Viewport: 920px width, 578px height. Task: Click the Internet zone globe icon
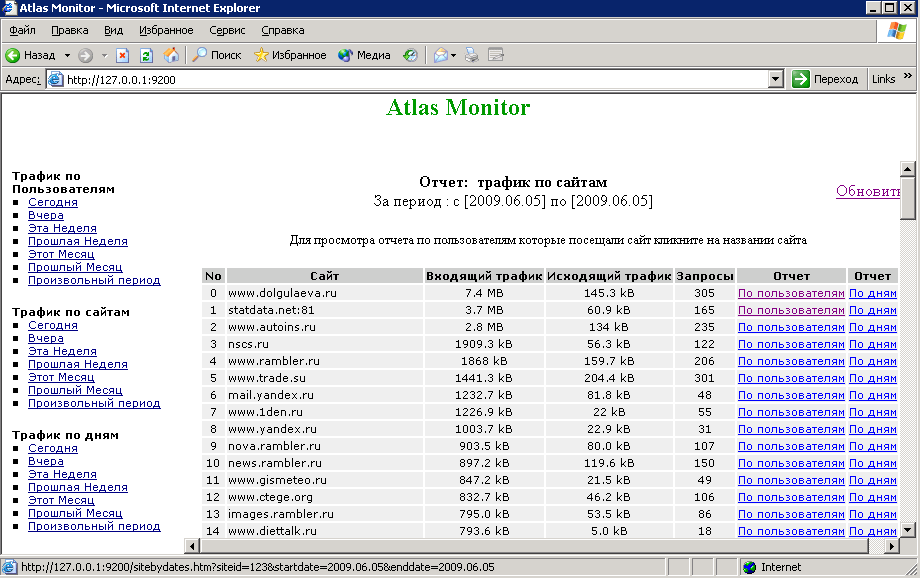(749, 567)
